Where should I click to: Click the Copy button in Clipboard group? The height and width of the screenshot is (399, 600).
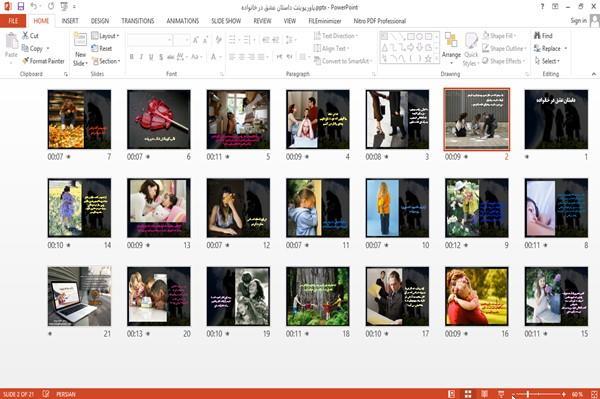(x=33, y=49)
